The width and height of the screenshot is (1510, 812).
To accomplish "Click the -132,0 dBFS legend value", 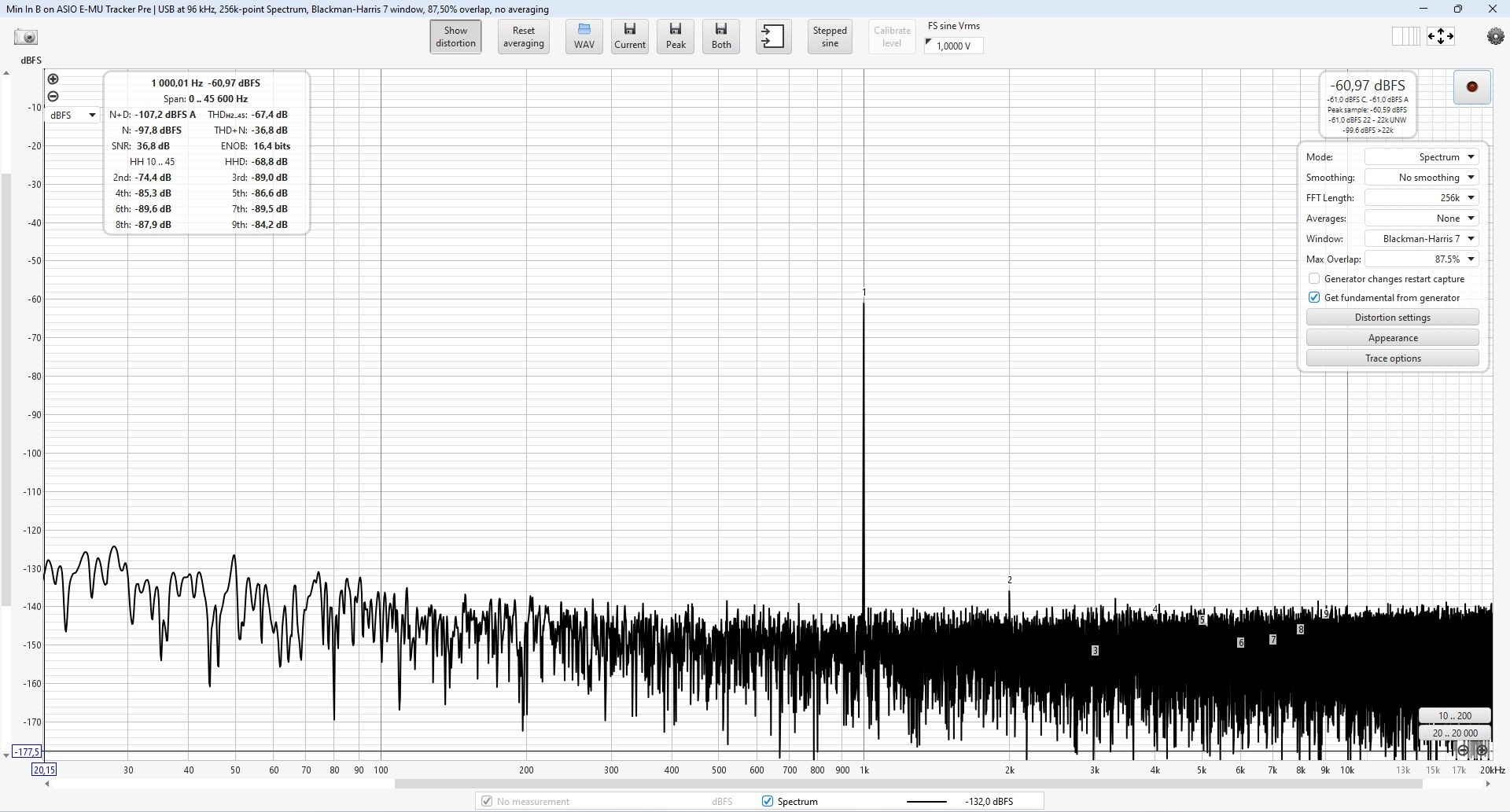I will (x=989, y=801).
